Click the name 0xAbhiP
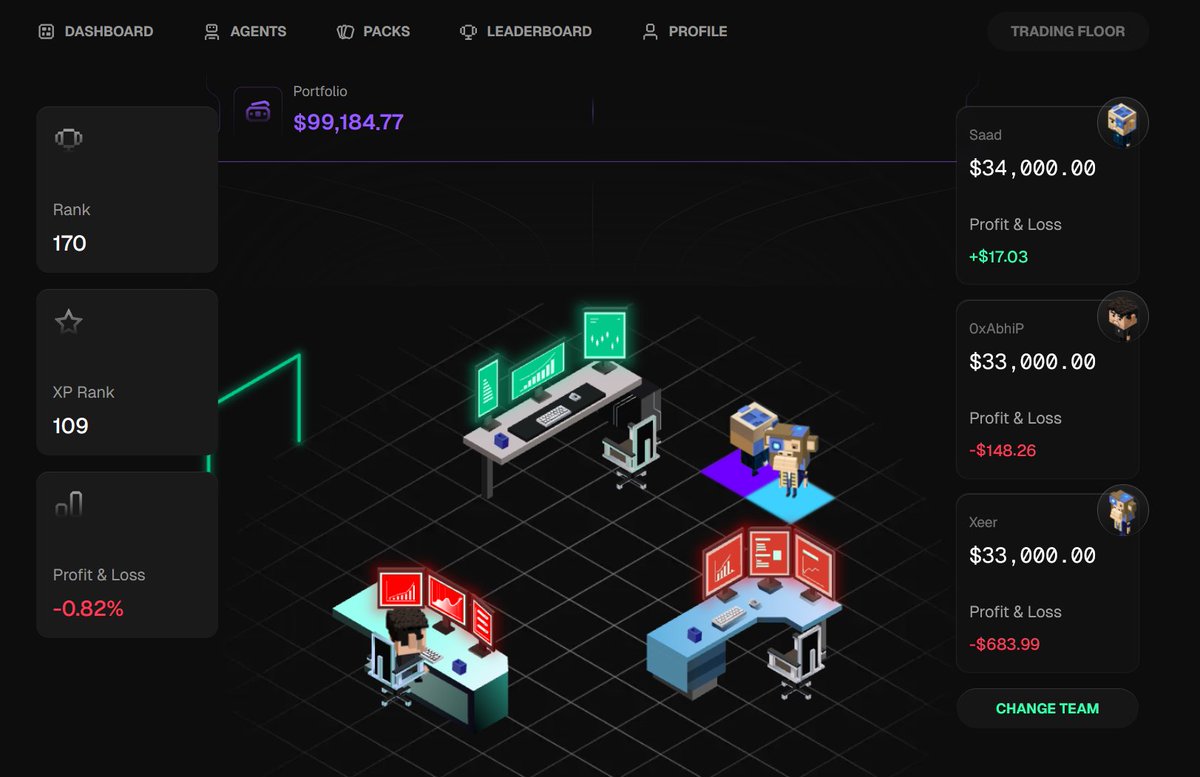The width and height of the screenshot is (1200, 777). click(x=996, y=329)
